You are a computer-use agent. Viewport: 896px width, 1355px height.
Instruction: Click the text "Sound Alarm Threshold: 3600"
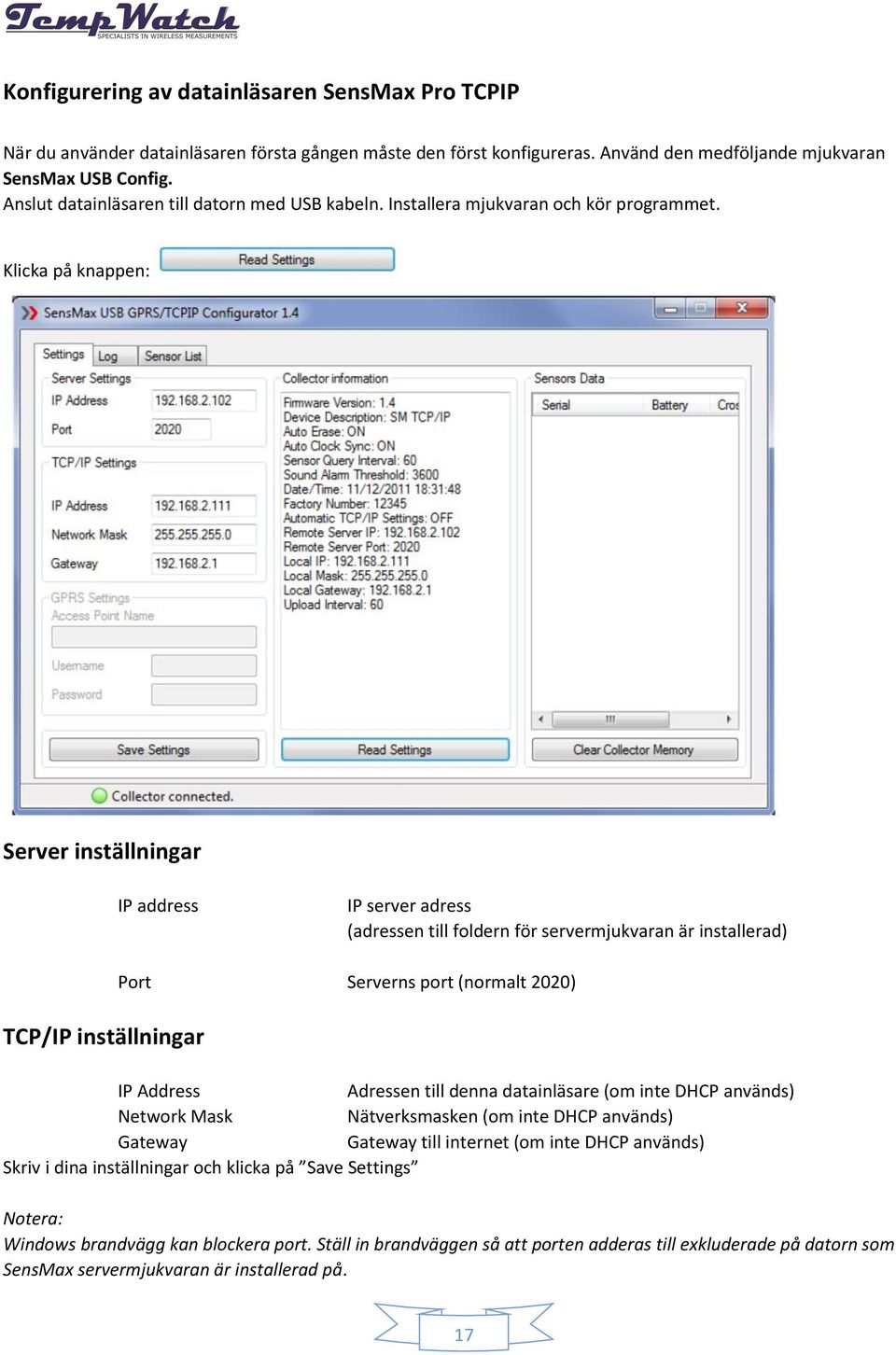(x=361, y=475)
